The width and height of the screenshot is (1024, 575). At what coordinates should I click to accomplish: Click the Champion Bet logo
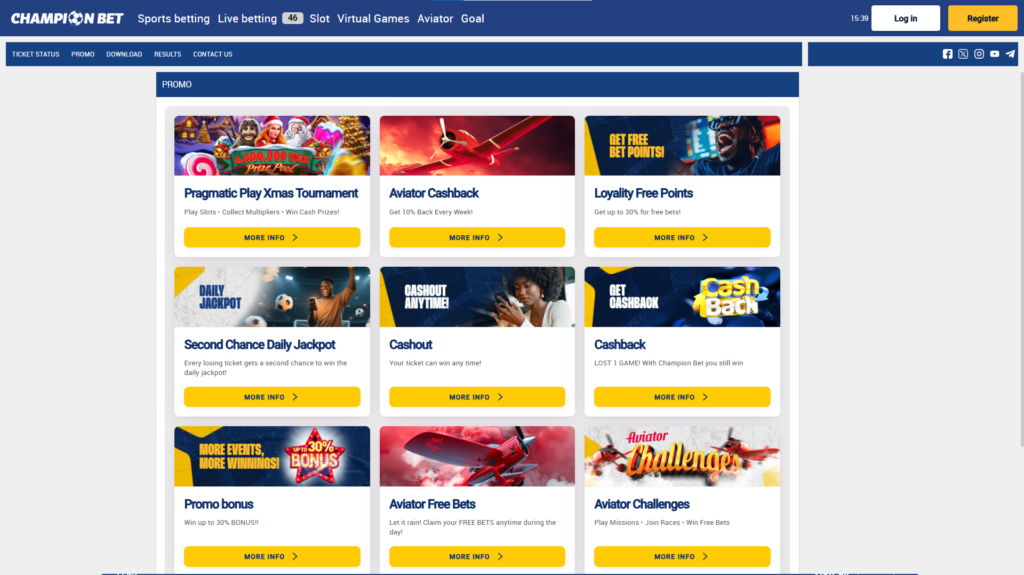click(x=67, y=18)
